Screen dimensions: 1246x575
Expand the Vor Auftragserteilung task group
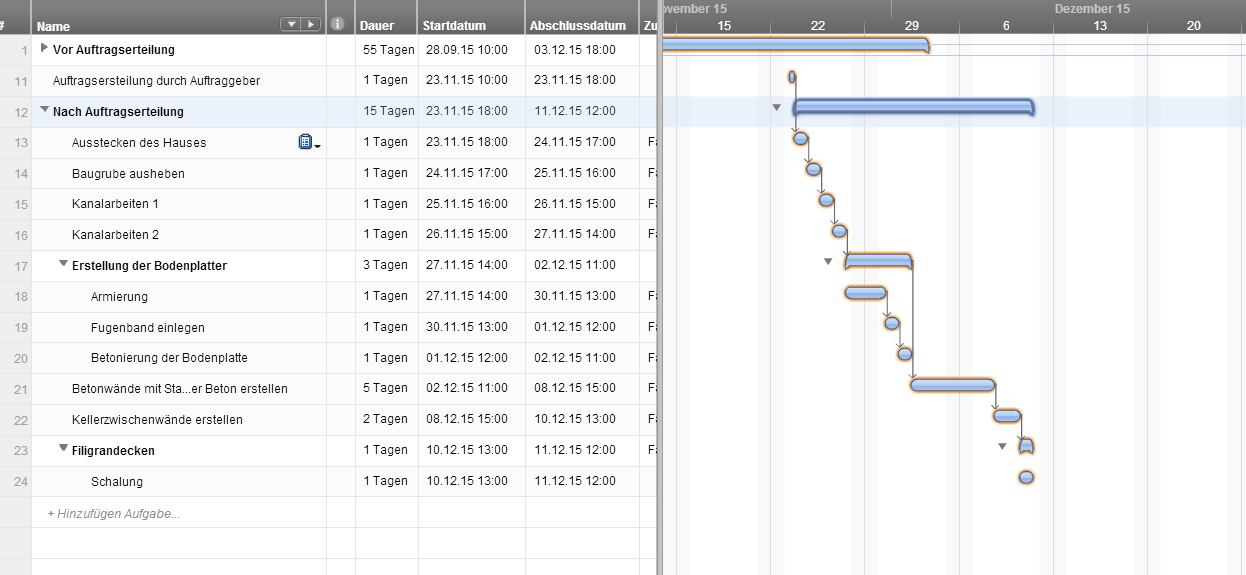[x=44, y=48]
